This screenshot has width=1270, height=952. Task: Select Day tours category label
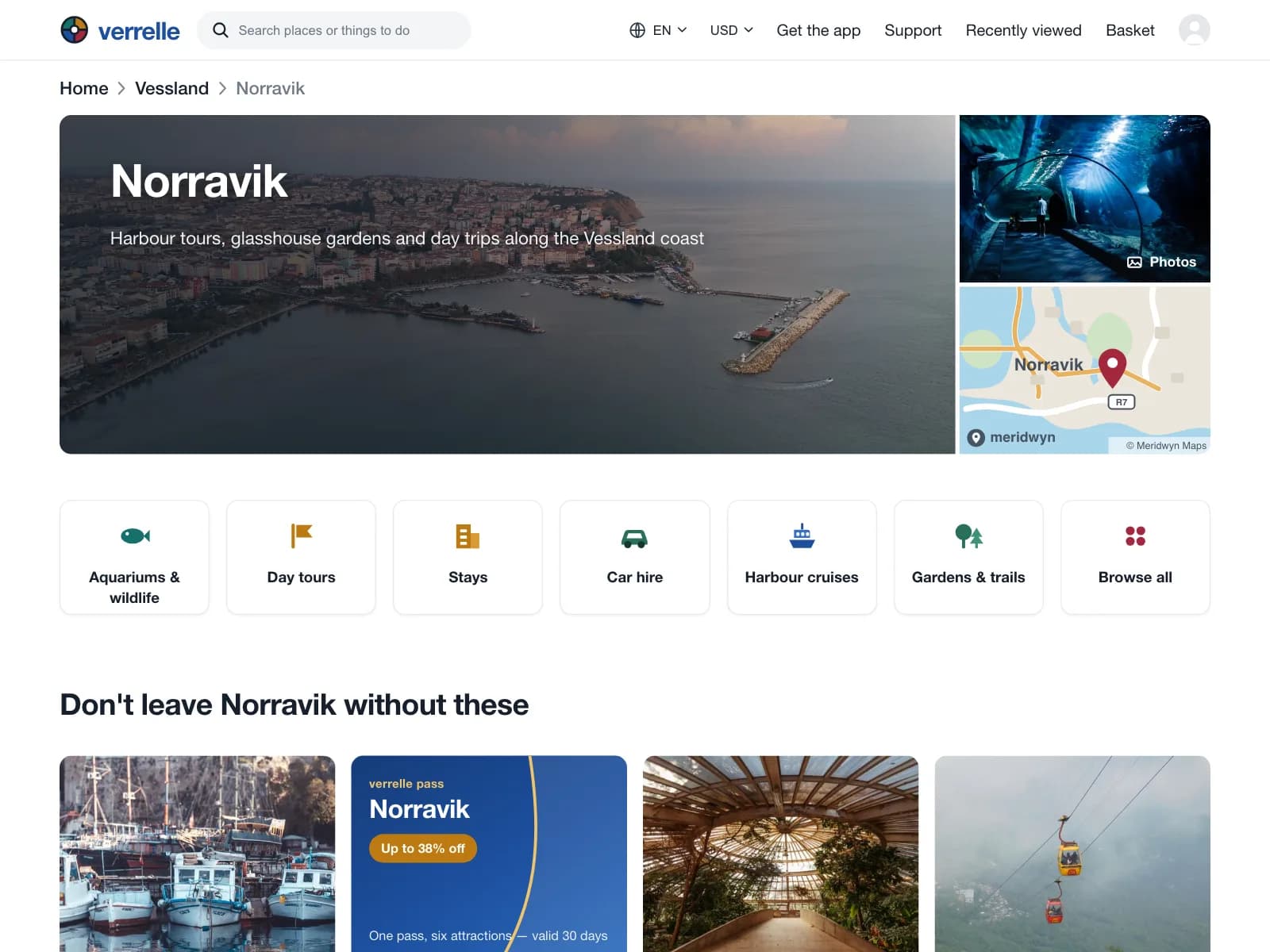click(x=302, y=577)
